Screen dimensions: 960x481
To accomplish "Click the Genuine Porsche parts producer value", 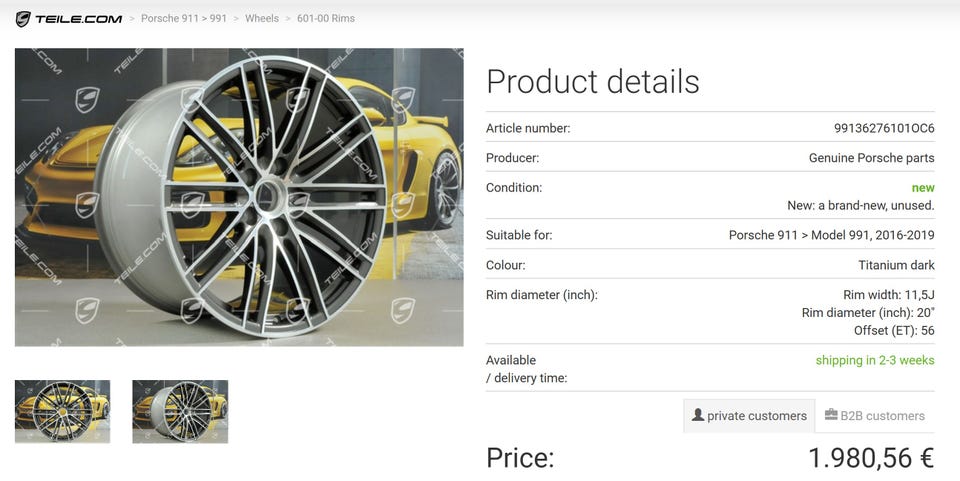I will (x=871, y=158).
